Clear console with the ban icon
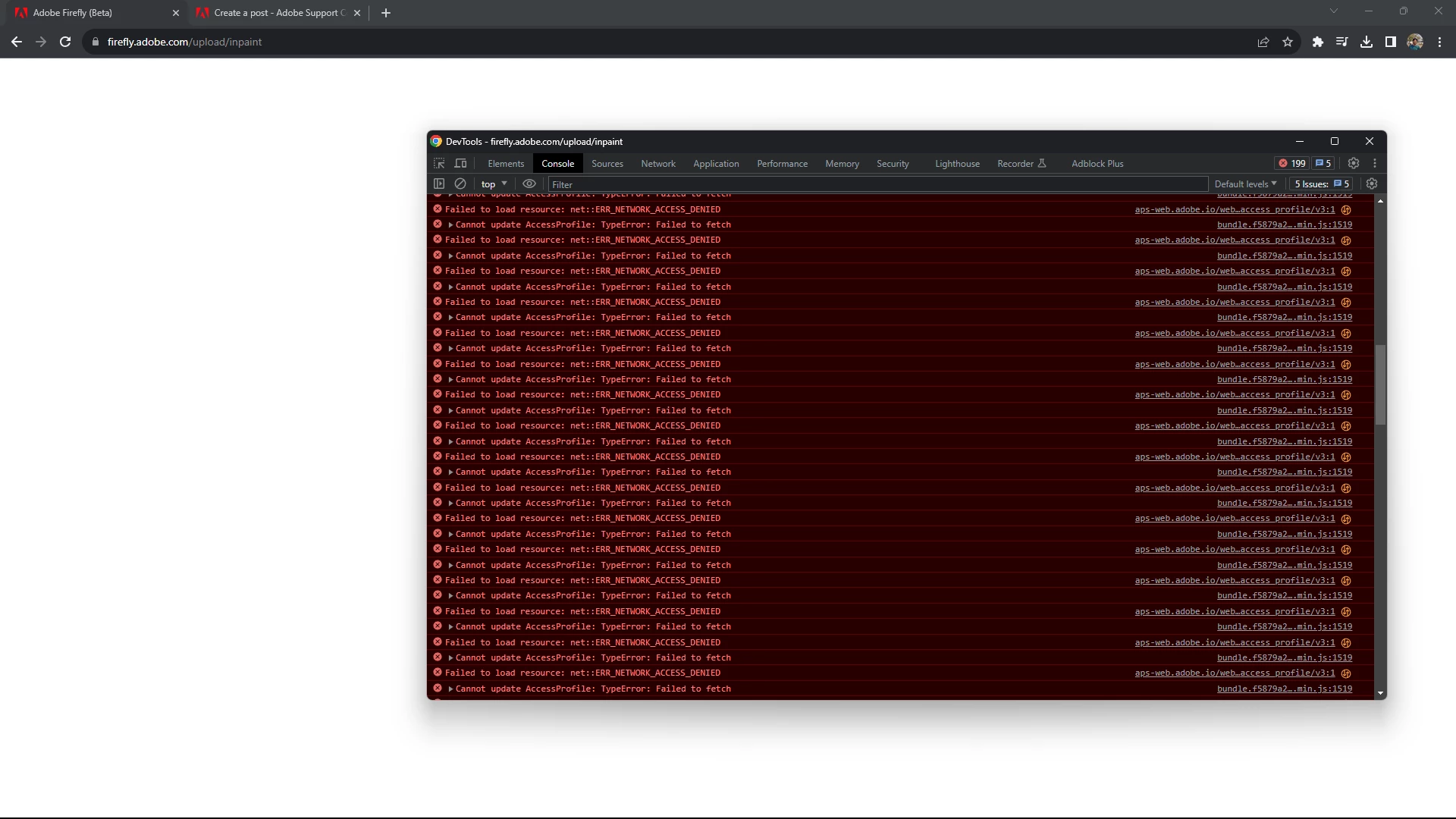Viewport: 1456px width, 819px height. [x=460, y=184]
